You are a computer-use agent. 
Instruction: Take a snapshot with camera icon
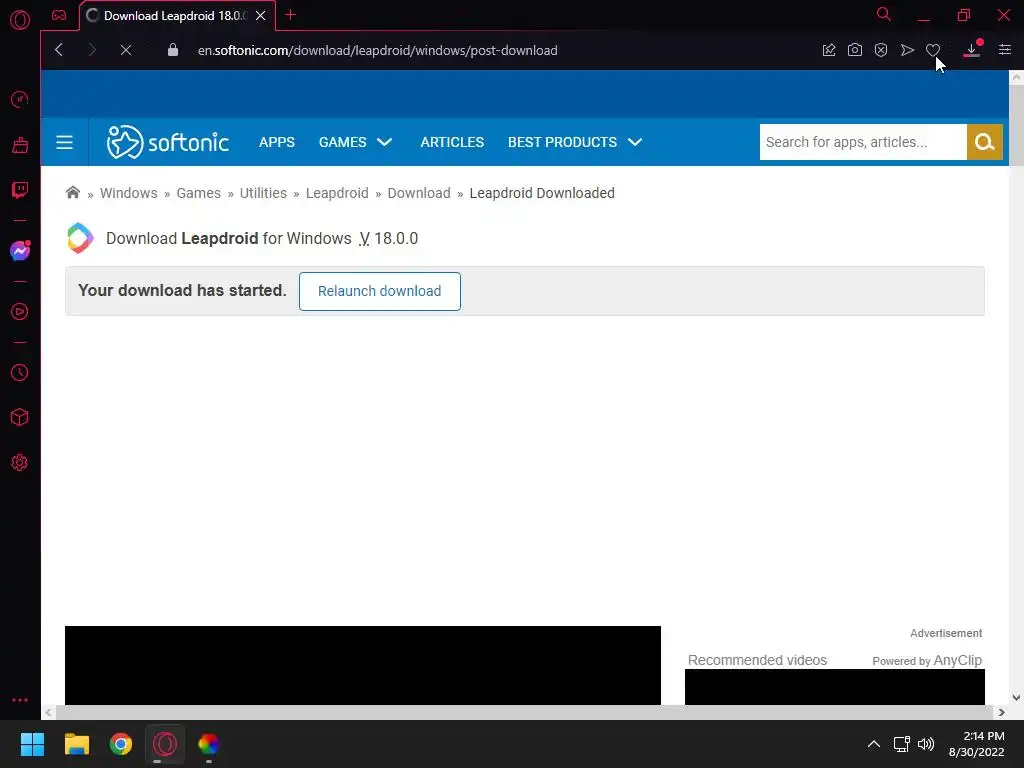[x=855, y=50]
